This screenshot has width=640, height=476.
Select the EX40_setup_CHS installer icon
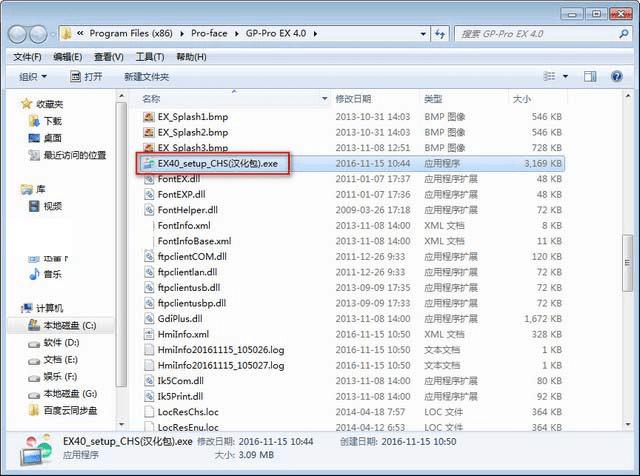click(x=148, y=164)
